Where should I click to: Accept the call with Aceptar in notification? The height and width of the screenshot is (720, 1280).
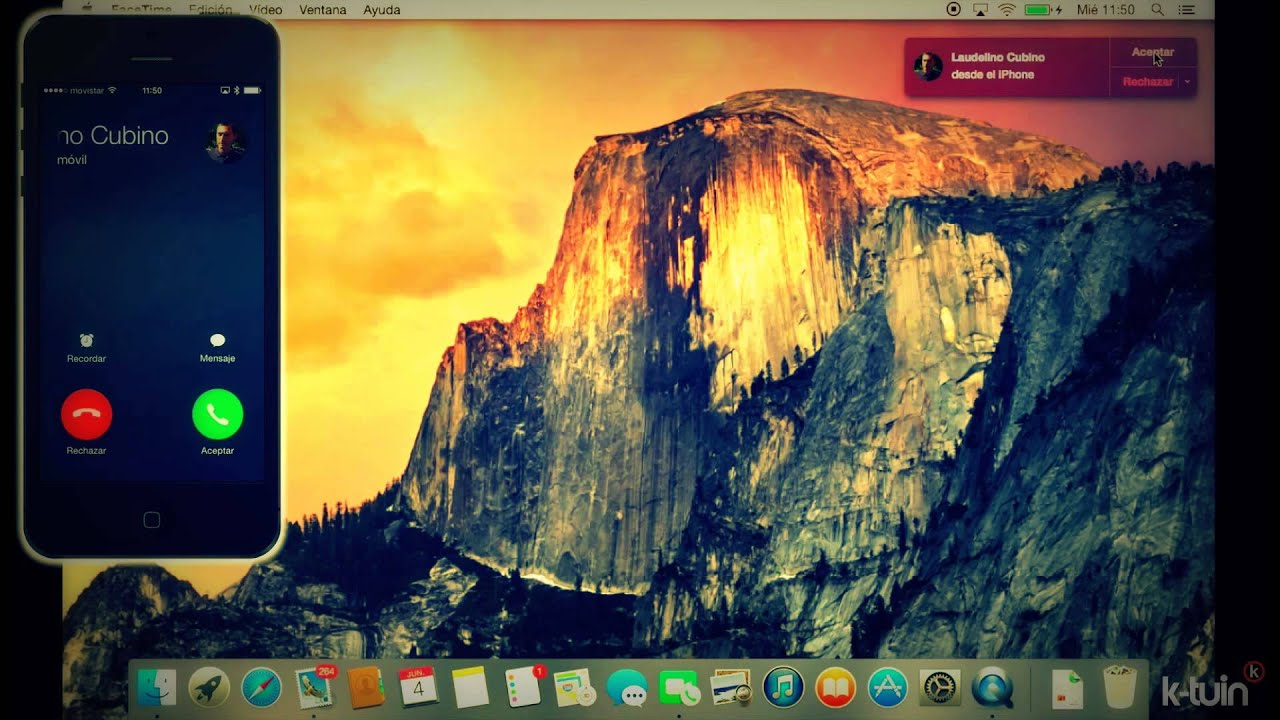(x=1152, y=52)
